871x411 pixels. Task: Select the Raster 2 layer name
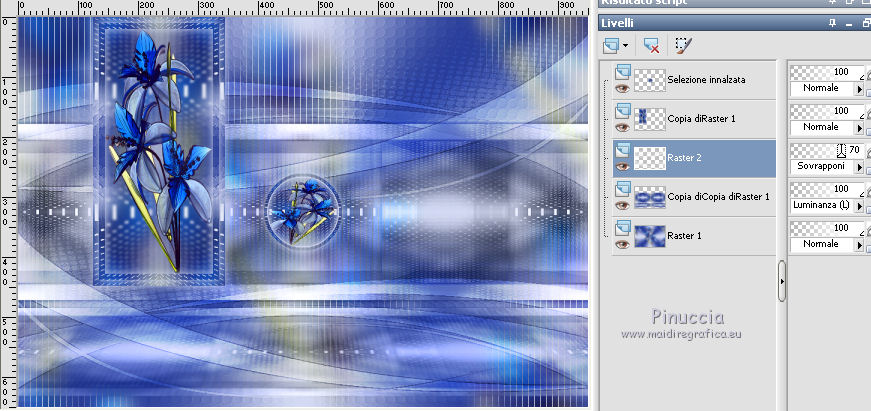click(x=684, y=158)
